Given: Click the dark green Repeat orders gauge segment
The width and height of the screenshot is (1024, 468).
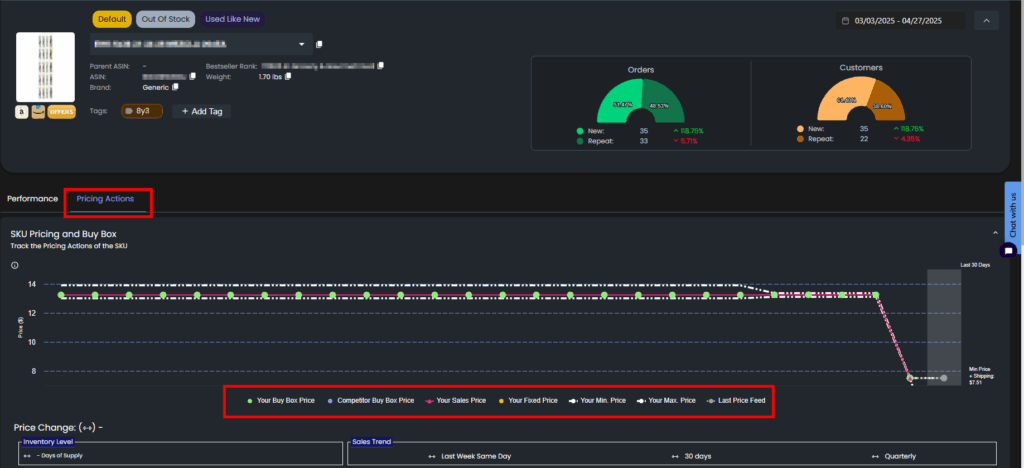Looking at the screenshot, I should [x=662, y=102].
